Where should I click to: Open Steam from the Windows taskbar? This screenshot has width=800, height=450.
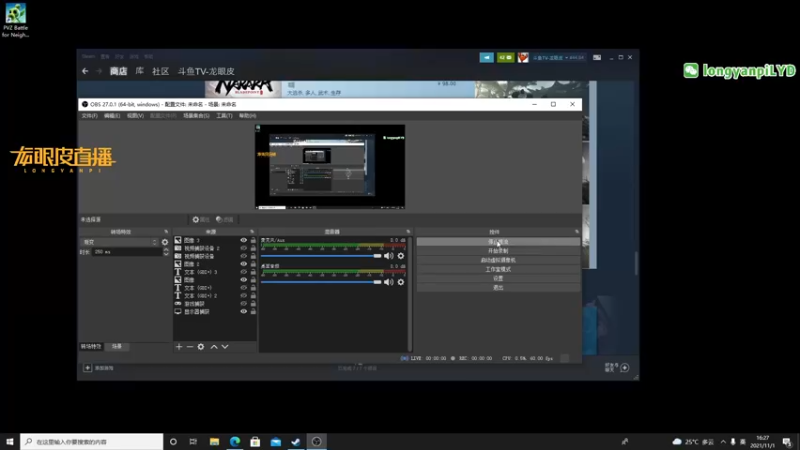point(296,441)
